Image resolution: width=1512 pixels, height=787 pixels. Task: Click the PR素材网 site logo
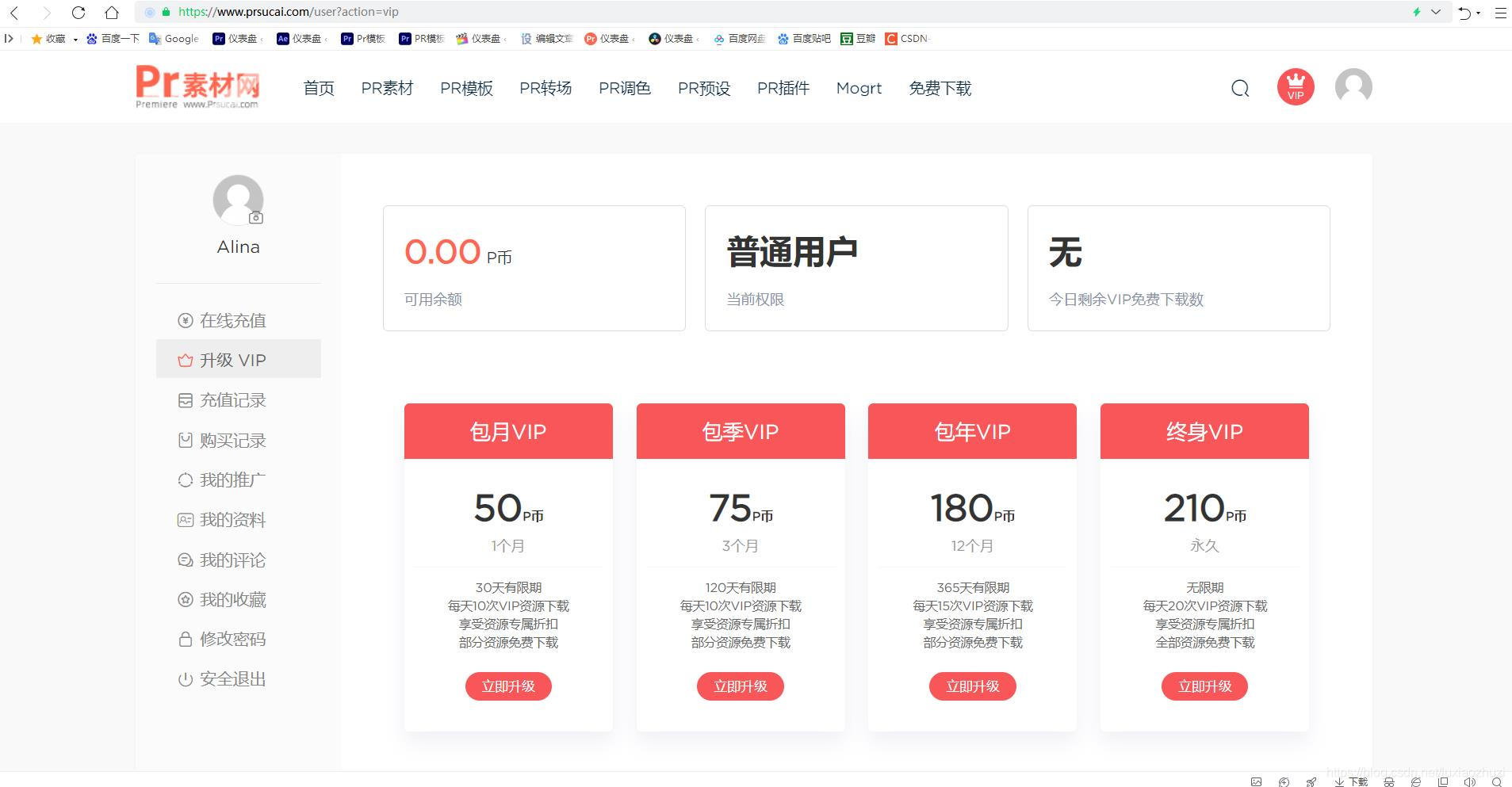tap(198, 86)
